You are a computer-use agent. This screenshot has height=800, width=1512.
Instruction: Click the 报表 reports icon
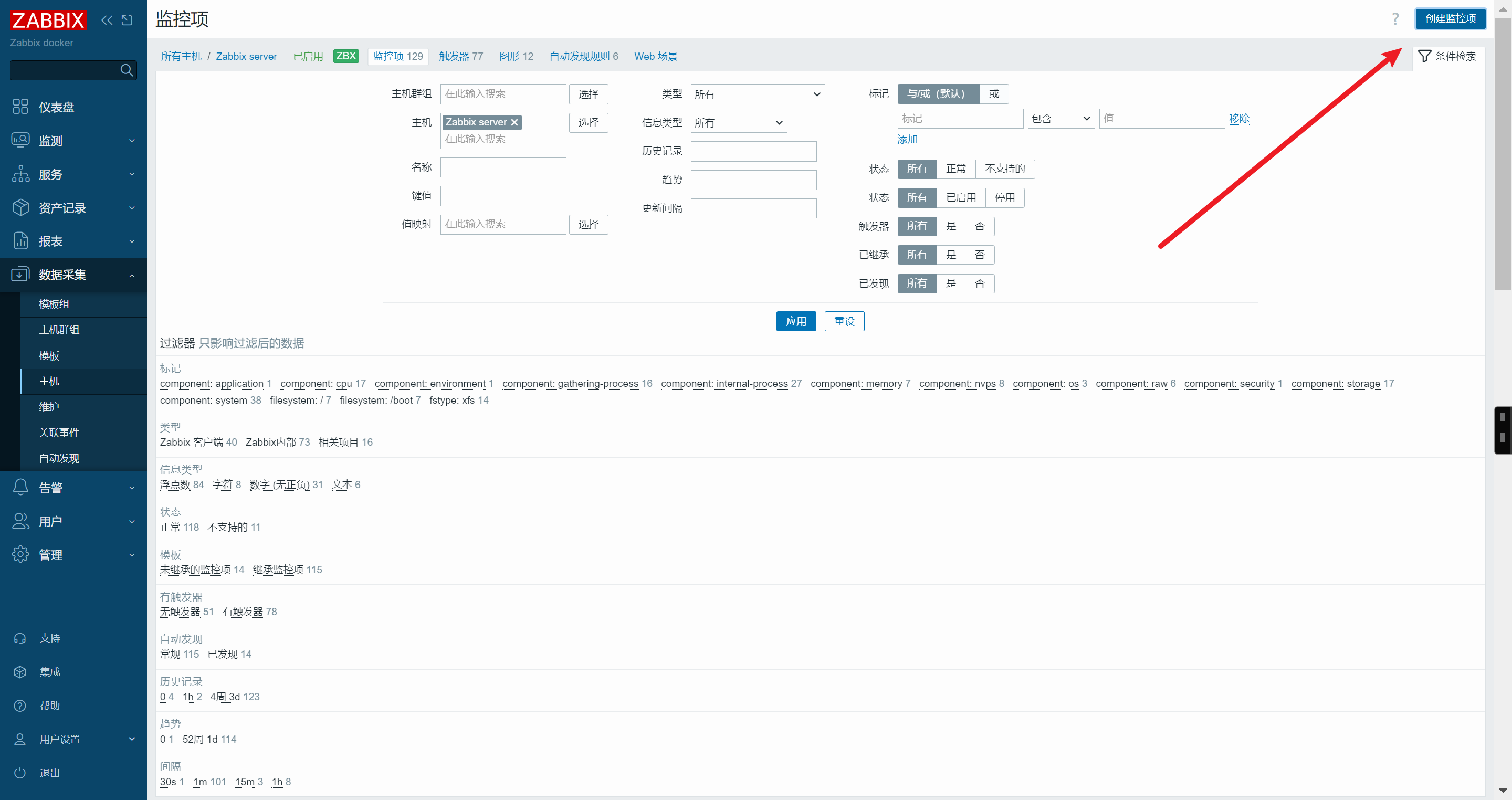pyautogui.click(x=20, y=241)
